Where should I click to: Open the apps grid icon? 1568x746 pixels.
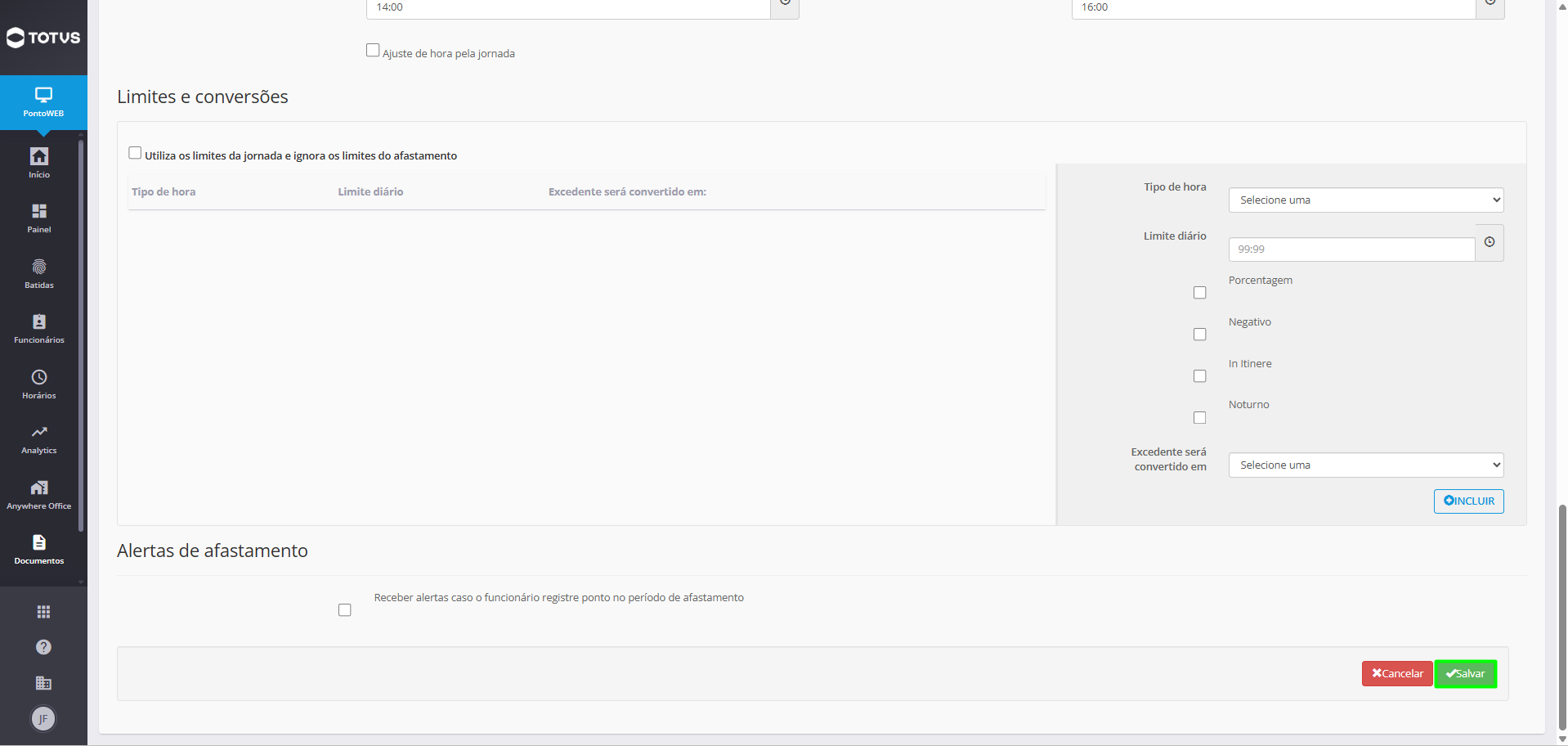(43, 612)
